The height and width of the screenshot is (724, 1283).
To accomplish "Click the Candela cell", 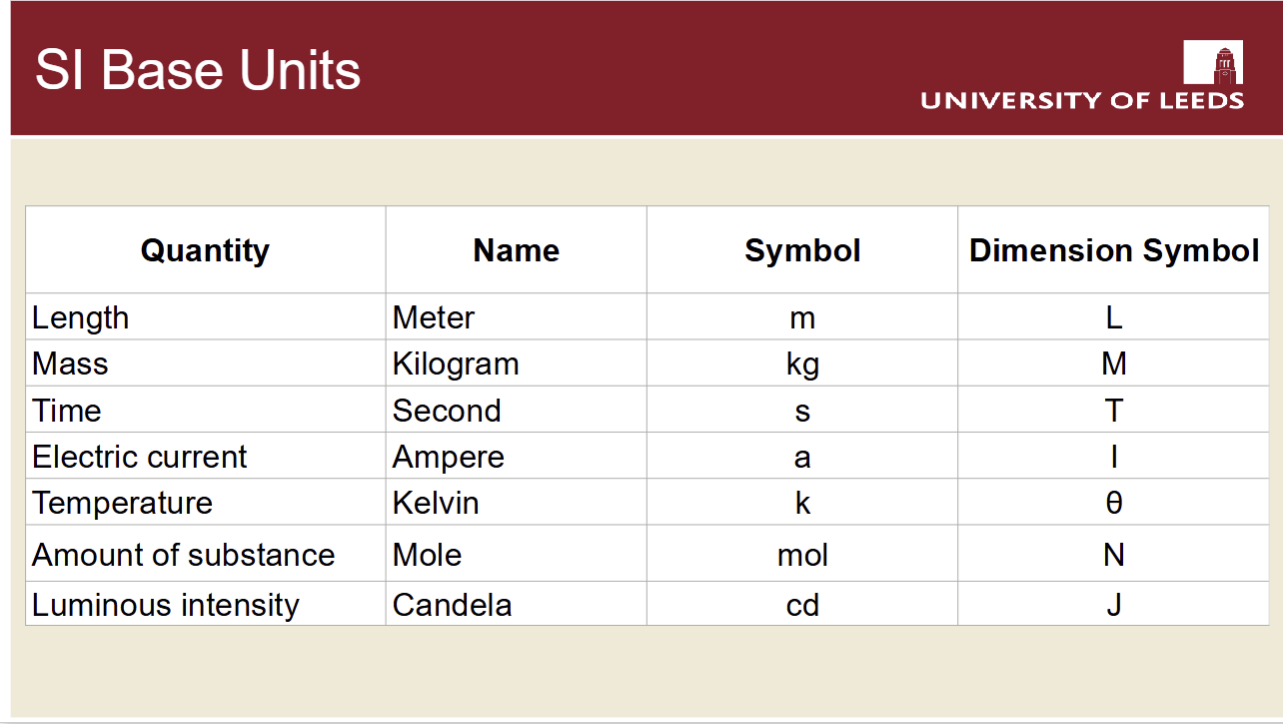I will [516, 604].
